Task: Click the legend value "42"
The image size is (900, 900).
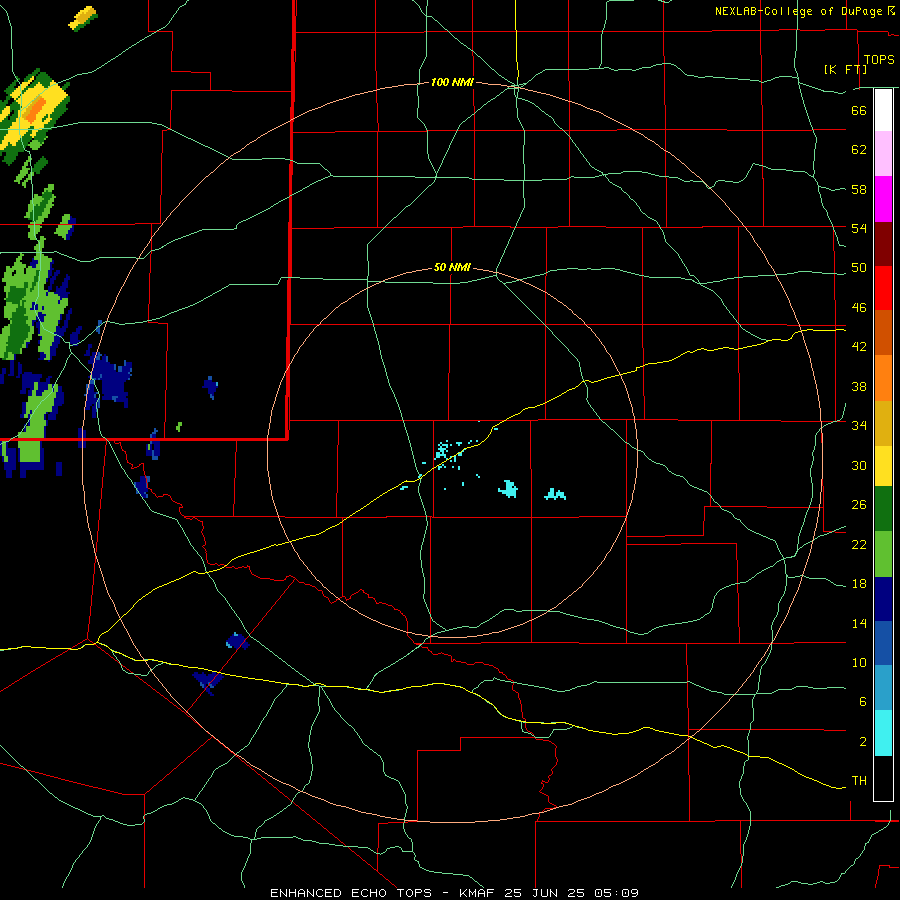Action: pos(859,347)
